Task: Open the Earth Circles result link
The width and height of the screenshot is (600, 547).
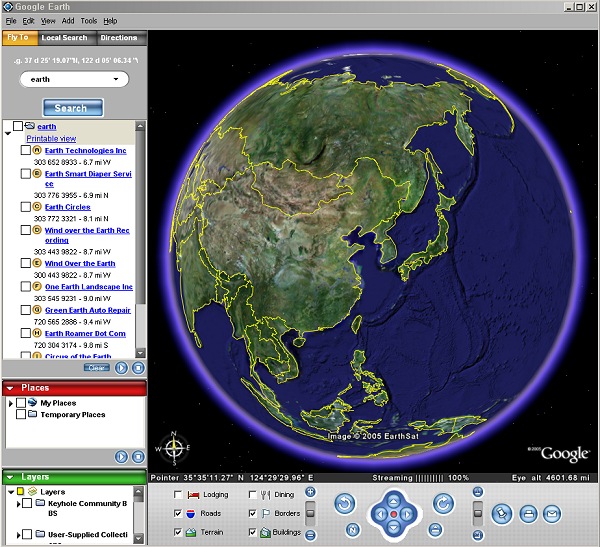Action: [x=67, y=207]
